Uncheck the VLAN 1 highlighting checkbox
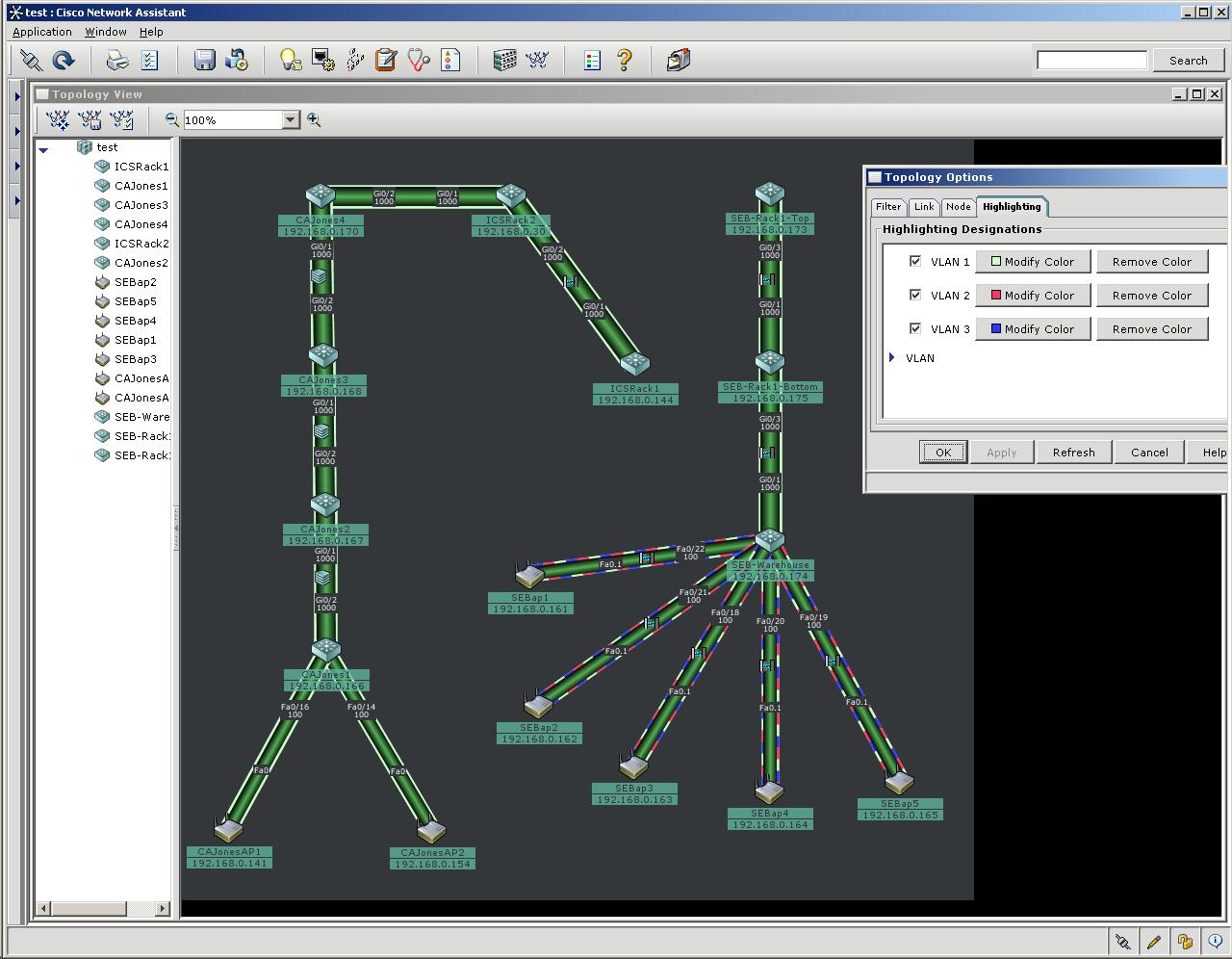Viewport: 1232px width, 959px height. coord(915,261)
